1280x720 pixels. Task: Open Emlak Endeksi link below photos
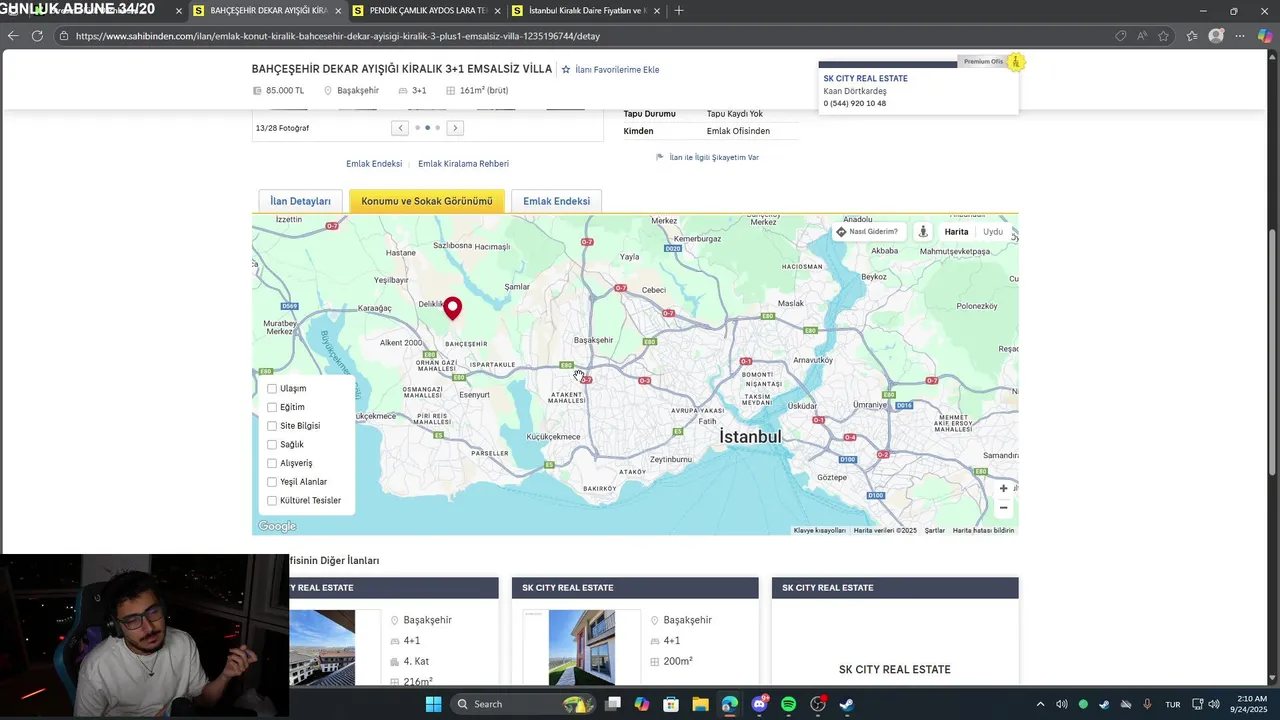[x=374, y=164]
